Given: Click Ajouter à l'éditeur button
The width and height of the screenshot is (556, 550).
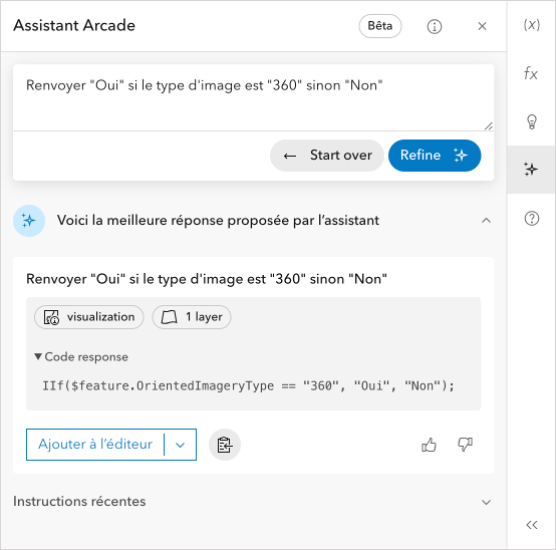Looking at the screenshot, I should tap(95, 445).
